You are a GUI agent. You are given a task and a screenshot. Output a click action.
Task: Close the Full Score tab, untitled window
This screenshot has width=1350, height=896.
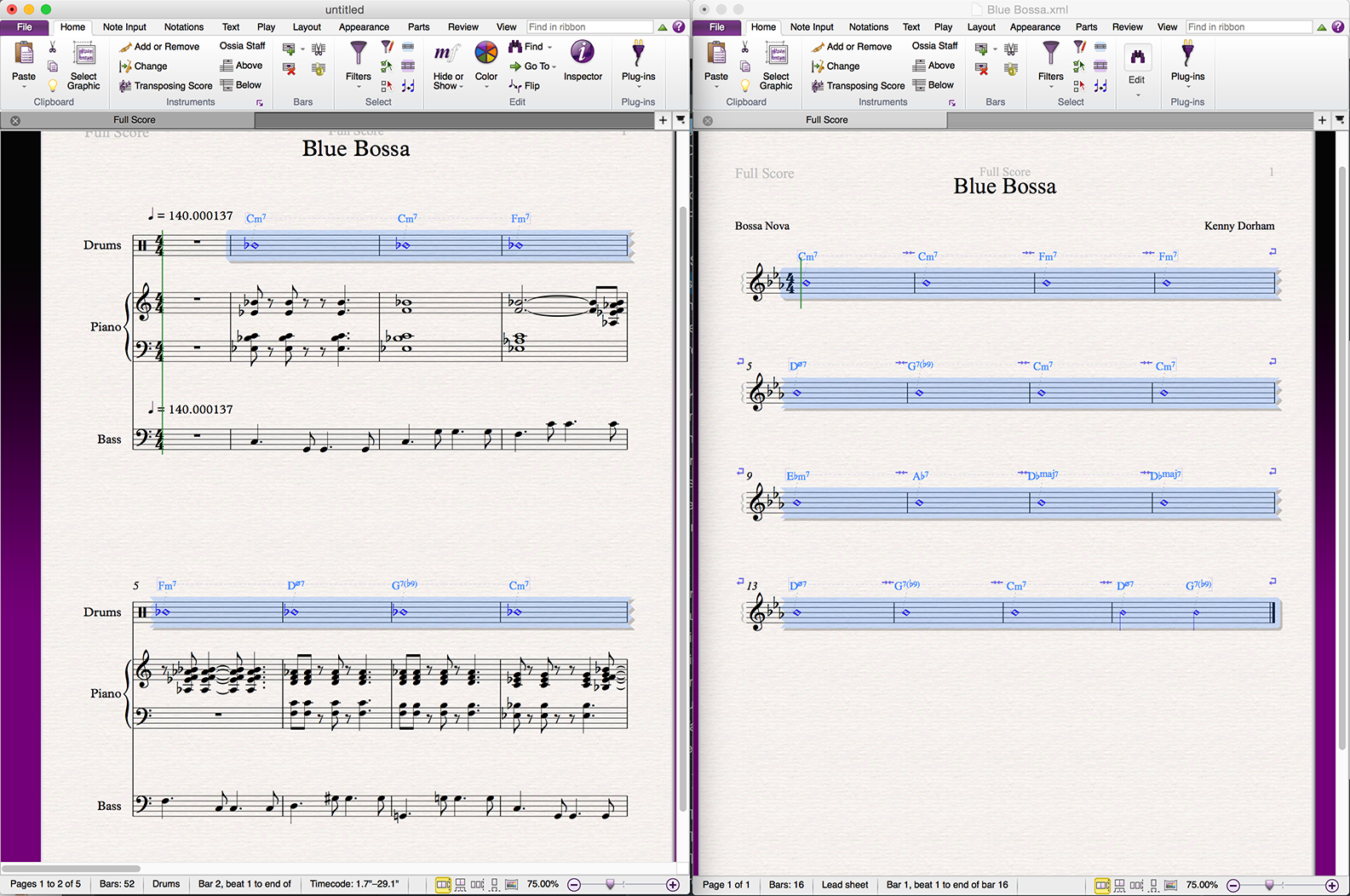click(x=15, y=121)
